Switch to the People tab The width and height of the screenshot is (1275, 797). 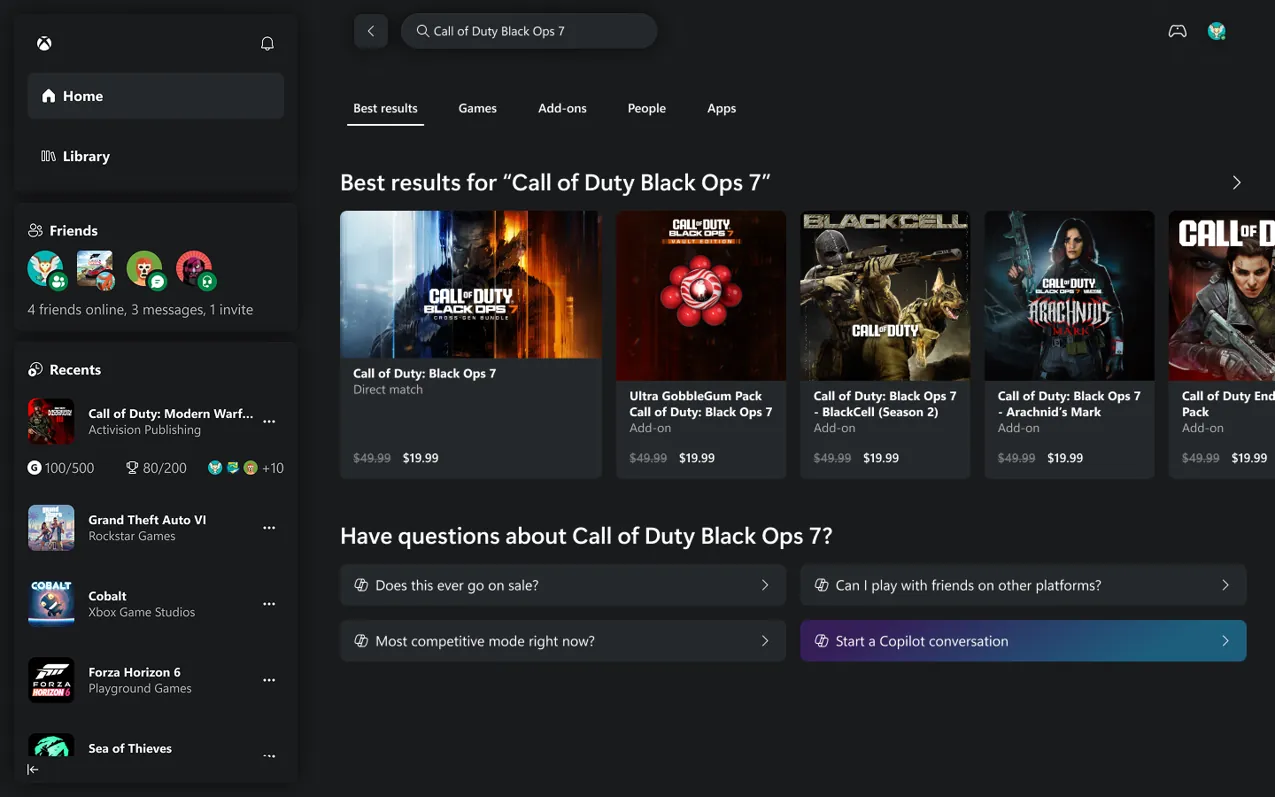pos(646,108)
